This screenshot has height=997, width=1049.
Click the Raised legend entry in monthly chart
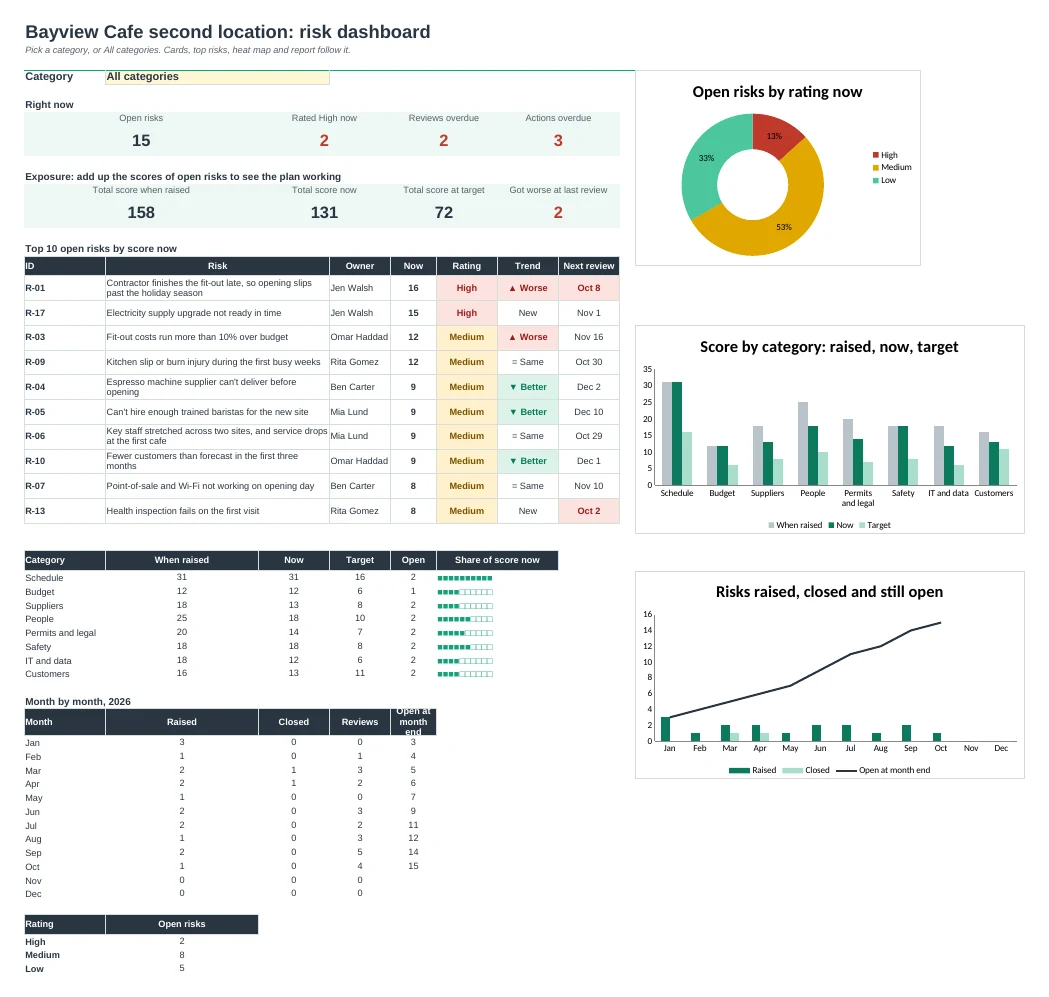click(753, 770)
